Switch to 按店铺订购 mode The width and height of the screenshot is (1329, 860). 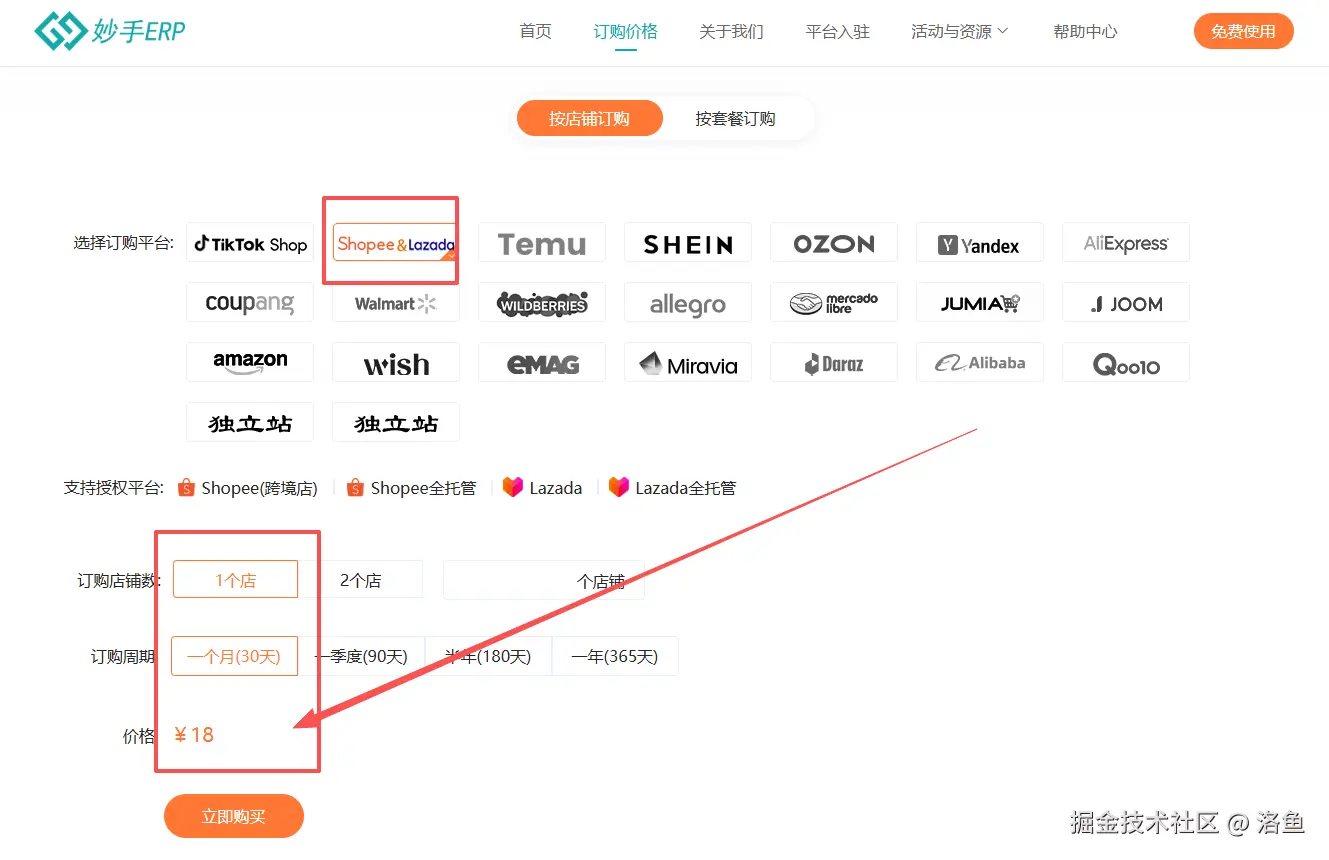click(590, 119)
